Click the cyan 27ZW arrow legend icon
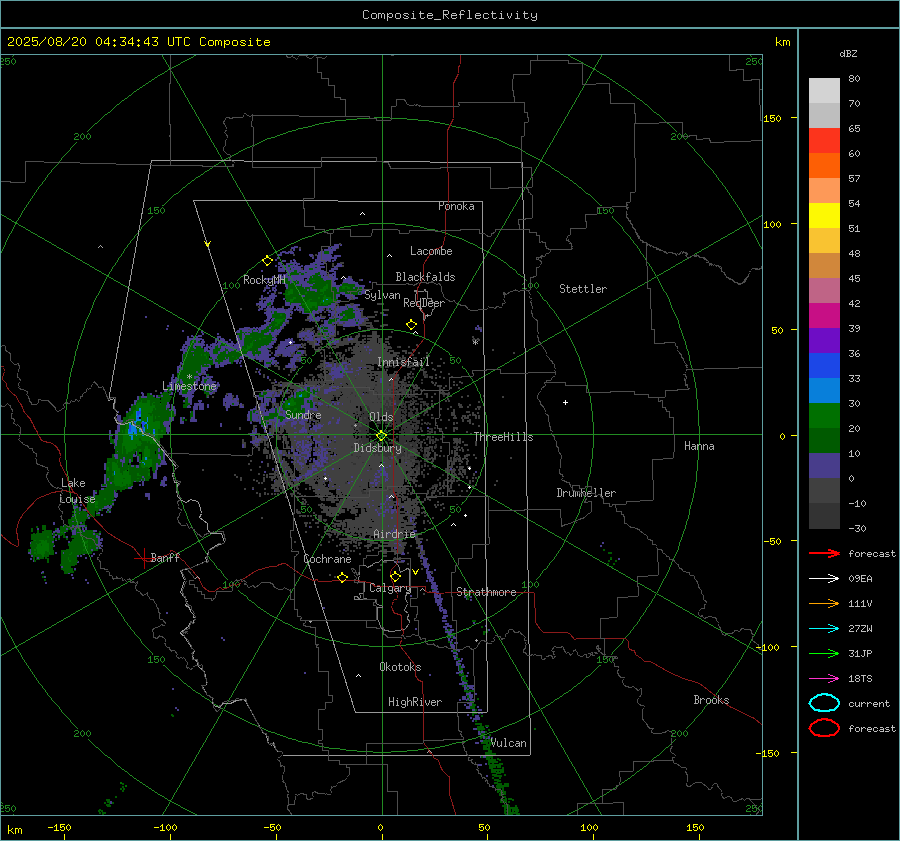 tap(824, 629)
